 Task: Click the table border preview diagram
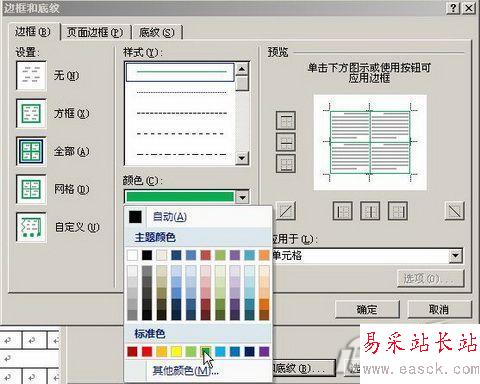point(370,143)
